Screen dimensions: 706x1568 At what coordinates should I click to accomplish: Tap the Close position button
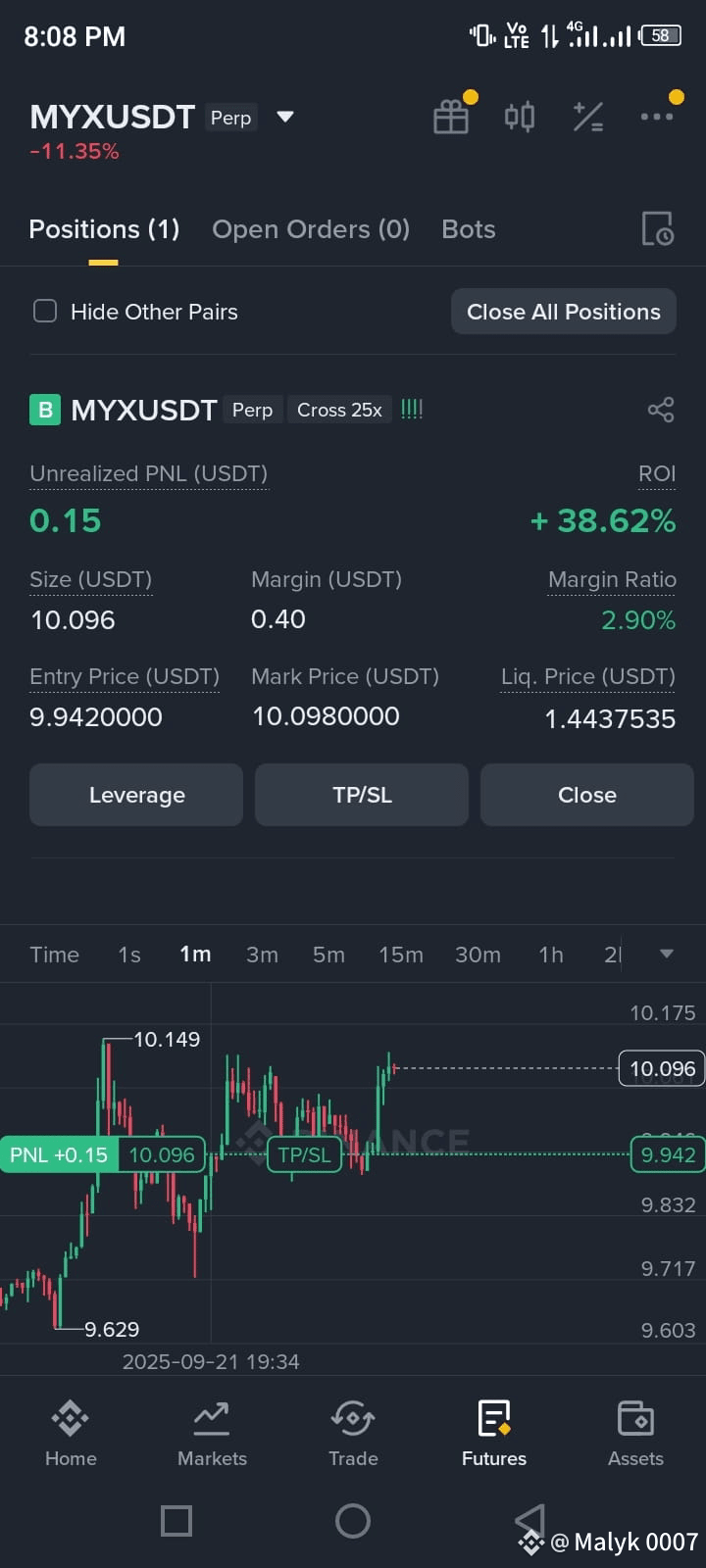click(587, 795)
